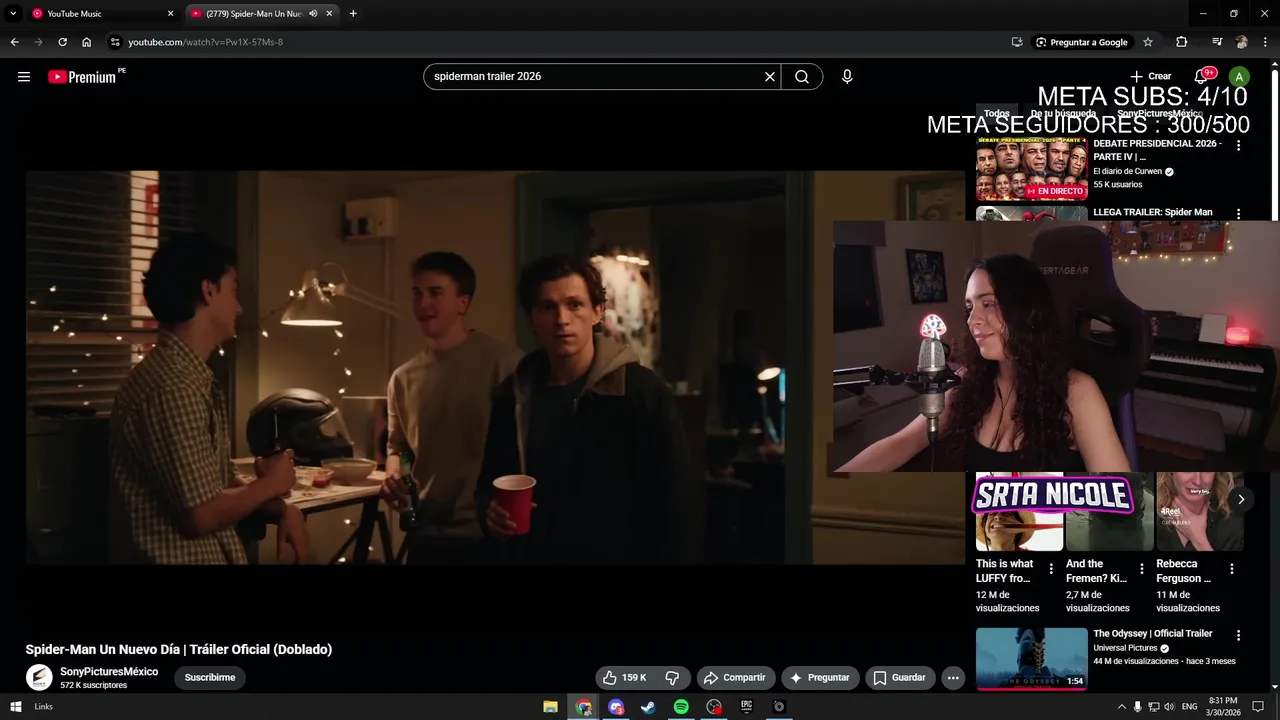The width and height of the screenshot is (1280, 720).
Task: Like the video showing 159 K
Action: tap(625, 677)
